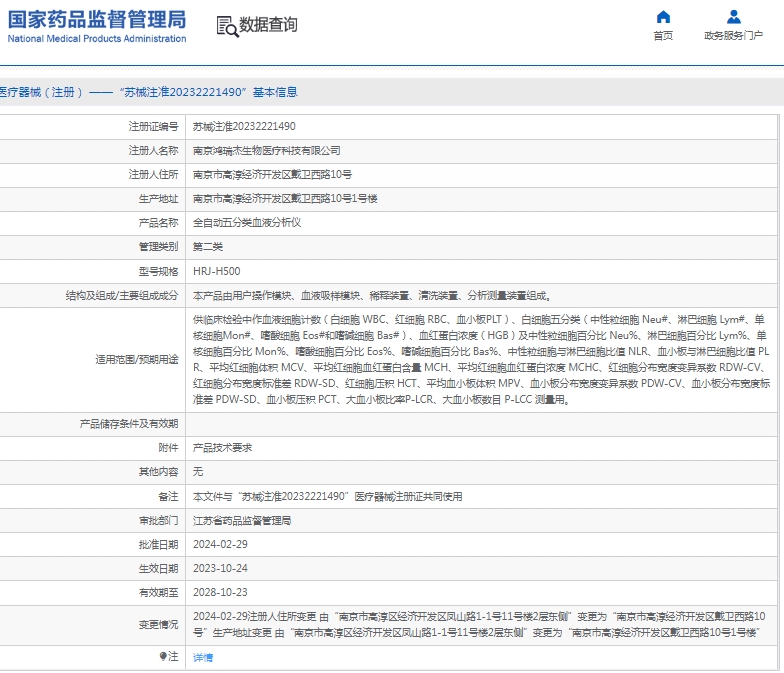Screen dimensions: 784x673
Task: Click the 首页 home icon
Action: click(x=663, y=17)
